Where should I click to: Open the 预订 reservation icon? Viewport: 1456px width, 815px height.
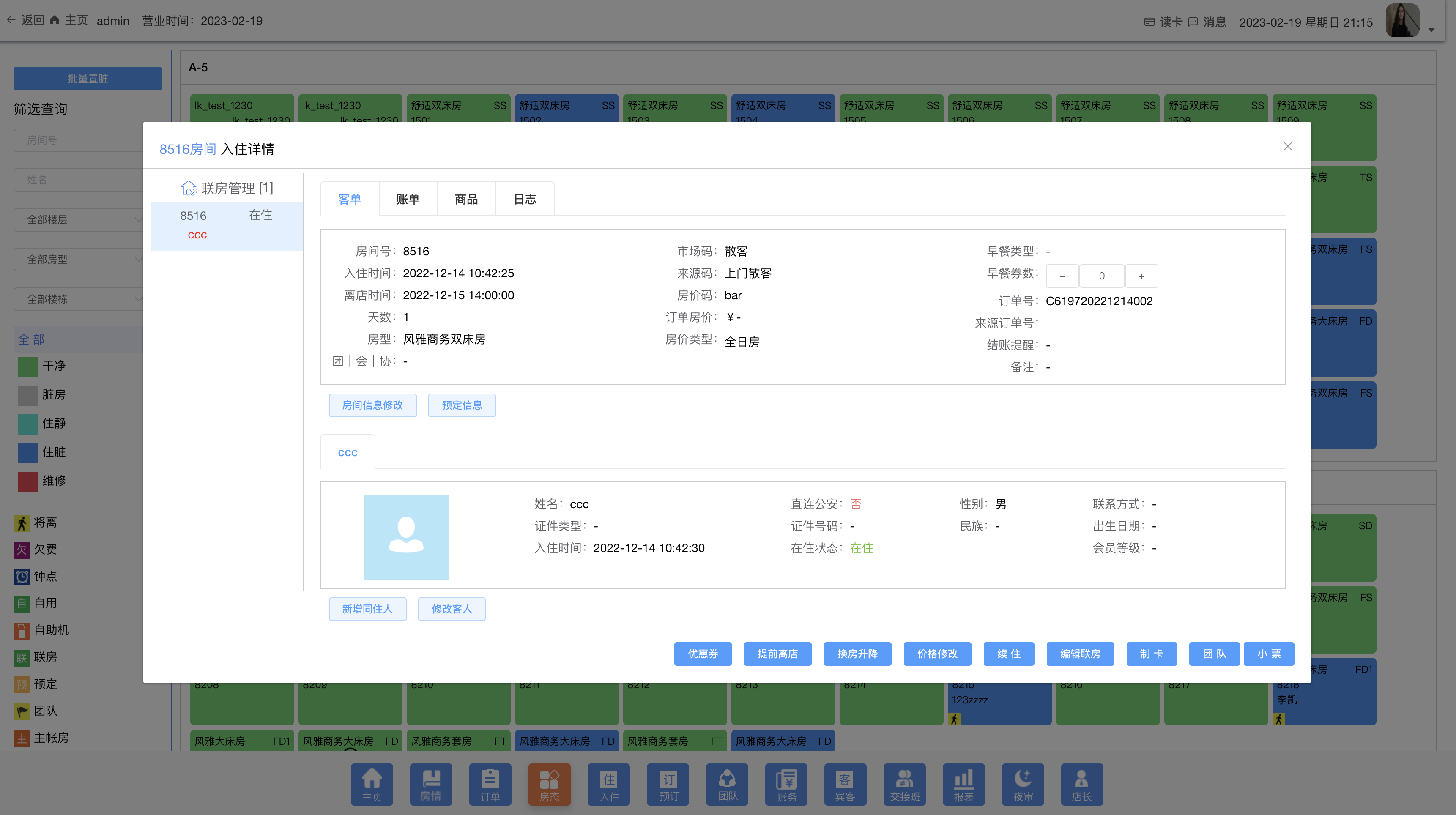[x=668, y=784]
